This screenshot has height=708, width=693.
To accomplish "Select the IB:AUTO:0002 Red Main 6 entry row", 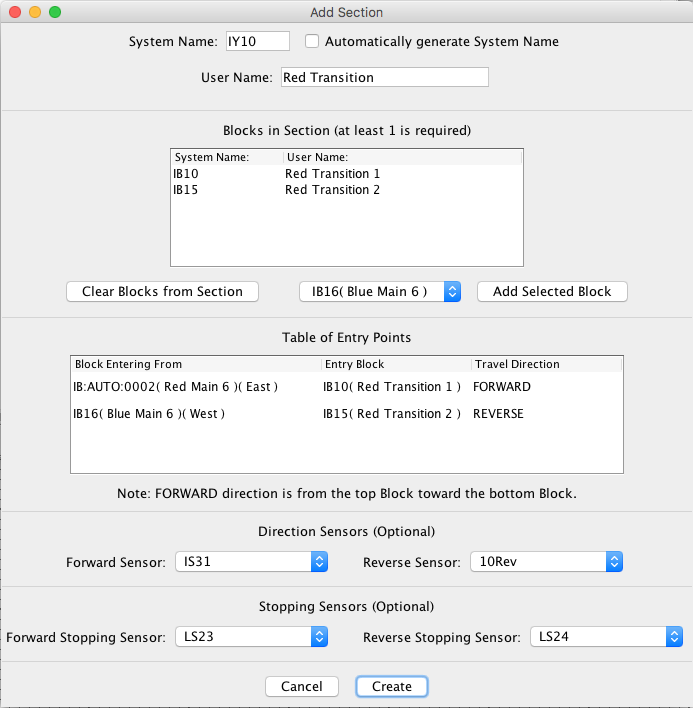I will (x=176, y=387).
